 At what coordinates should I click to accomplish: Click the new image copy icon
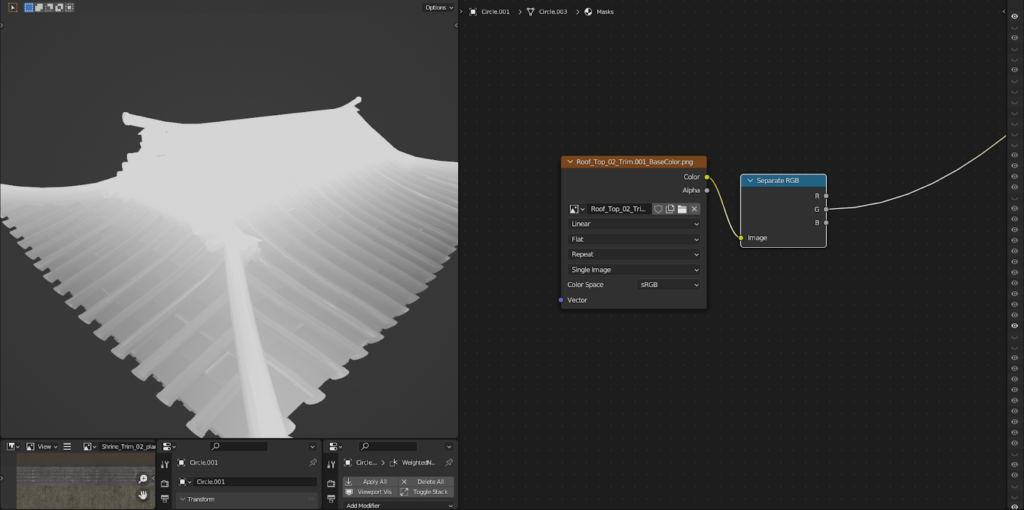coord(670,209)
